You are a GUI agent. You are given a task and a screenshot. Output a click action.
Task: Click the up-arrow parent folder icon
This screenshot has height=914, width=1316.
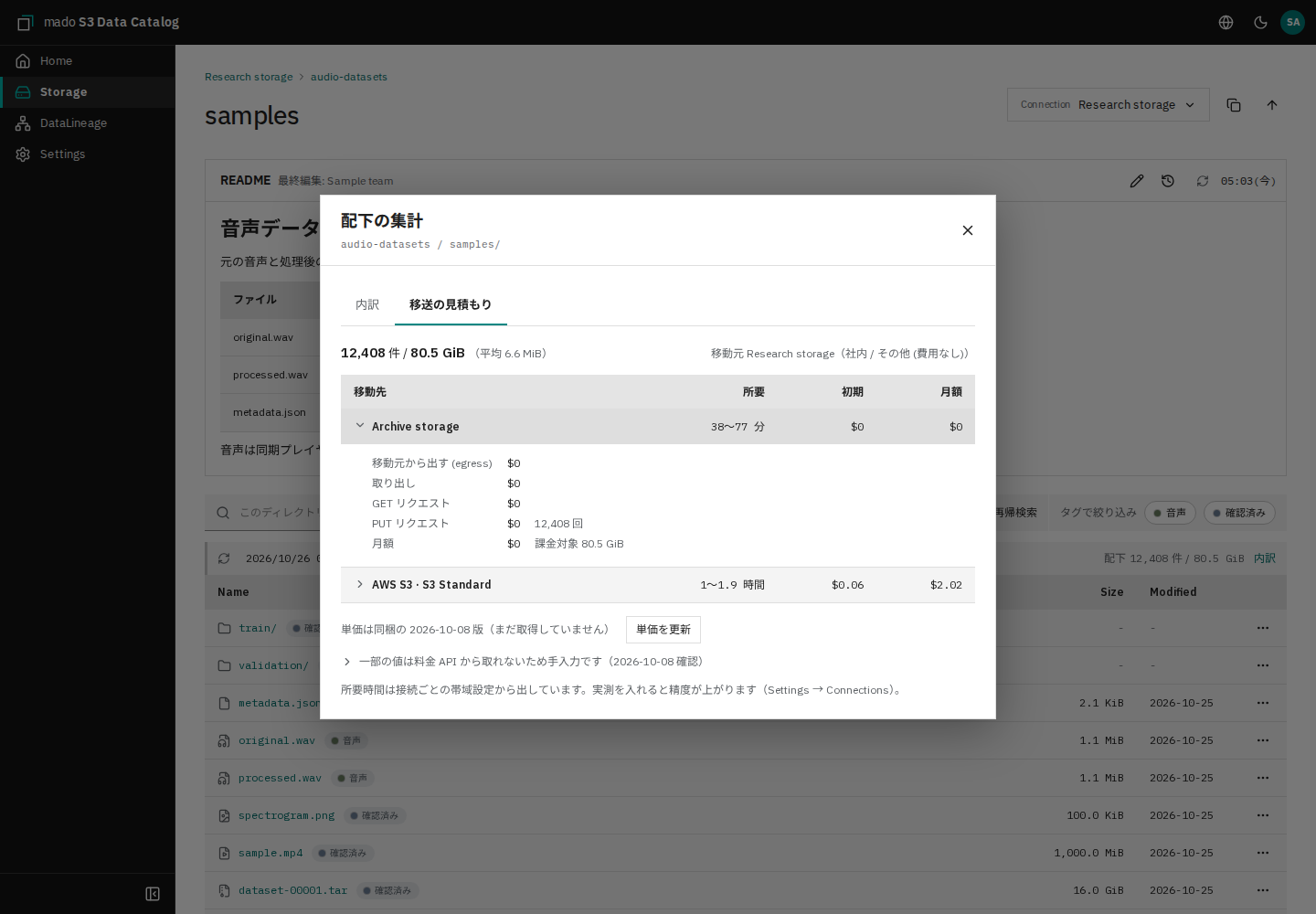[1272, 105]
